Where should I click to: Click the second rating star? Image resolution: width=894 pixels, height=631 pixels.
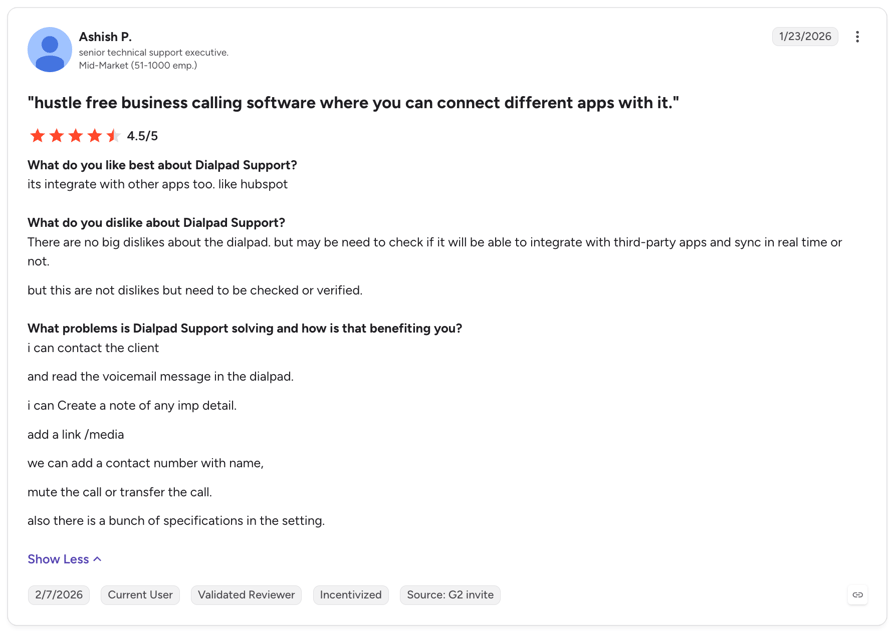(56, 136)
